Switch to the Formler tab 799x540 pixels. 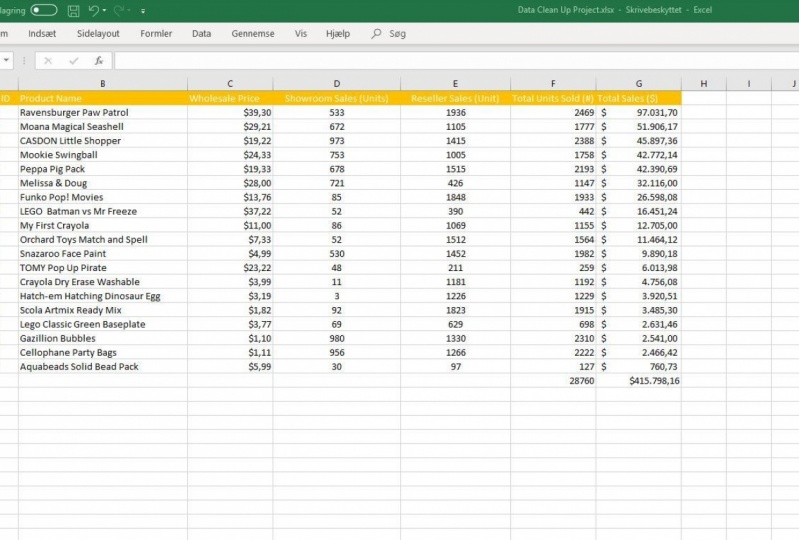click(x=156, y=34)
